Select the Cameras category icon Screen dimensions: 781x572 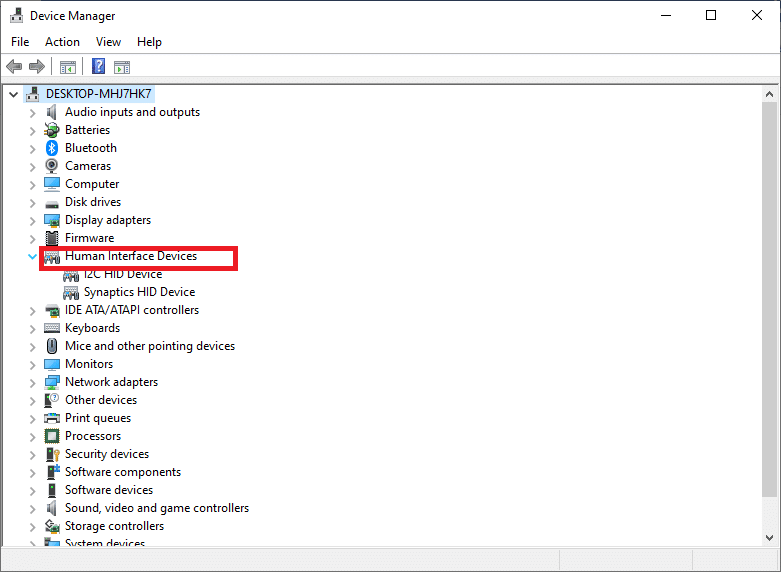(52, 166)
